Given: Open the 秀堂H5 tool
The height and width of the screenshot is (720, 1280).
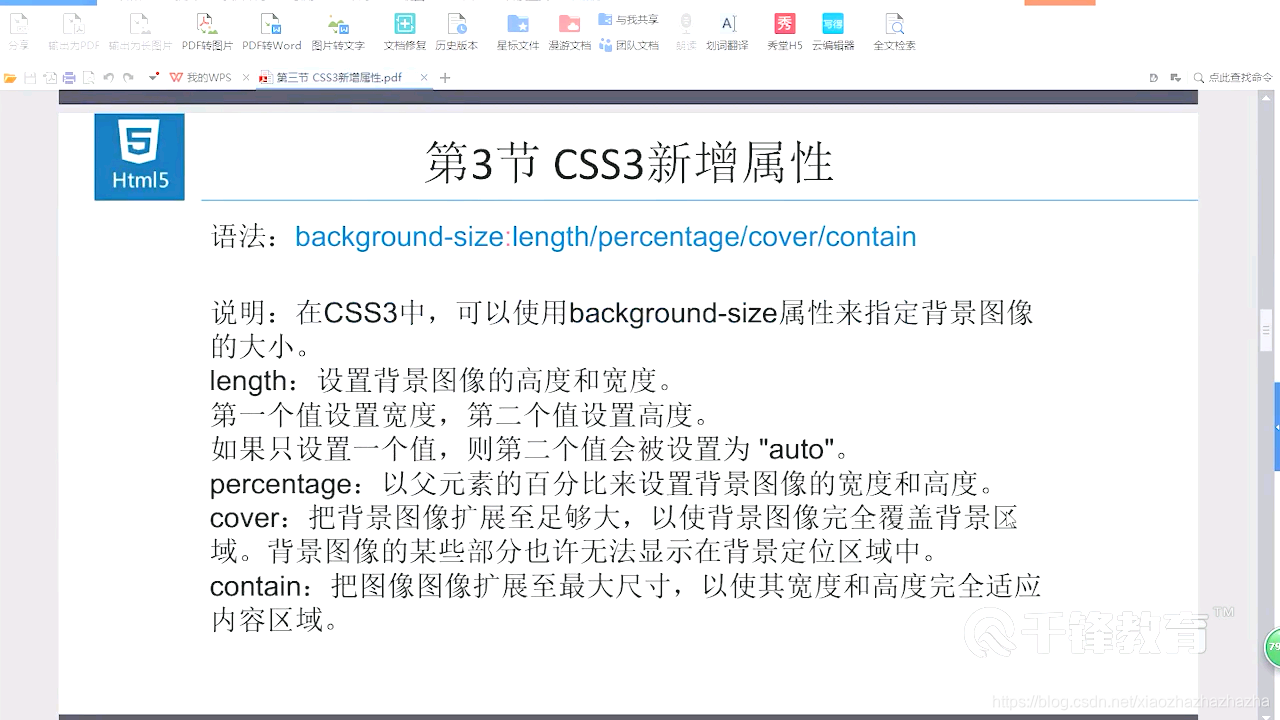Looking at the screenshot, I should tap(784, 32).
